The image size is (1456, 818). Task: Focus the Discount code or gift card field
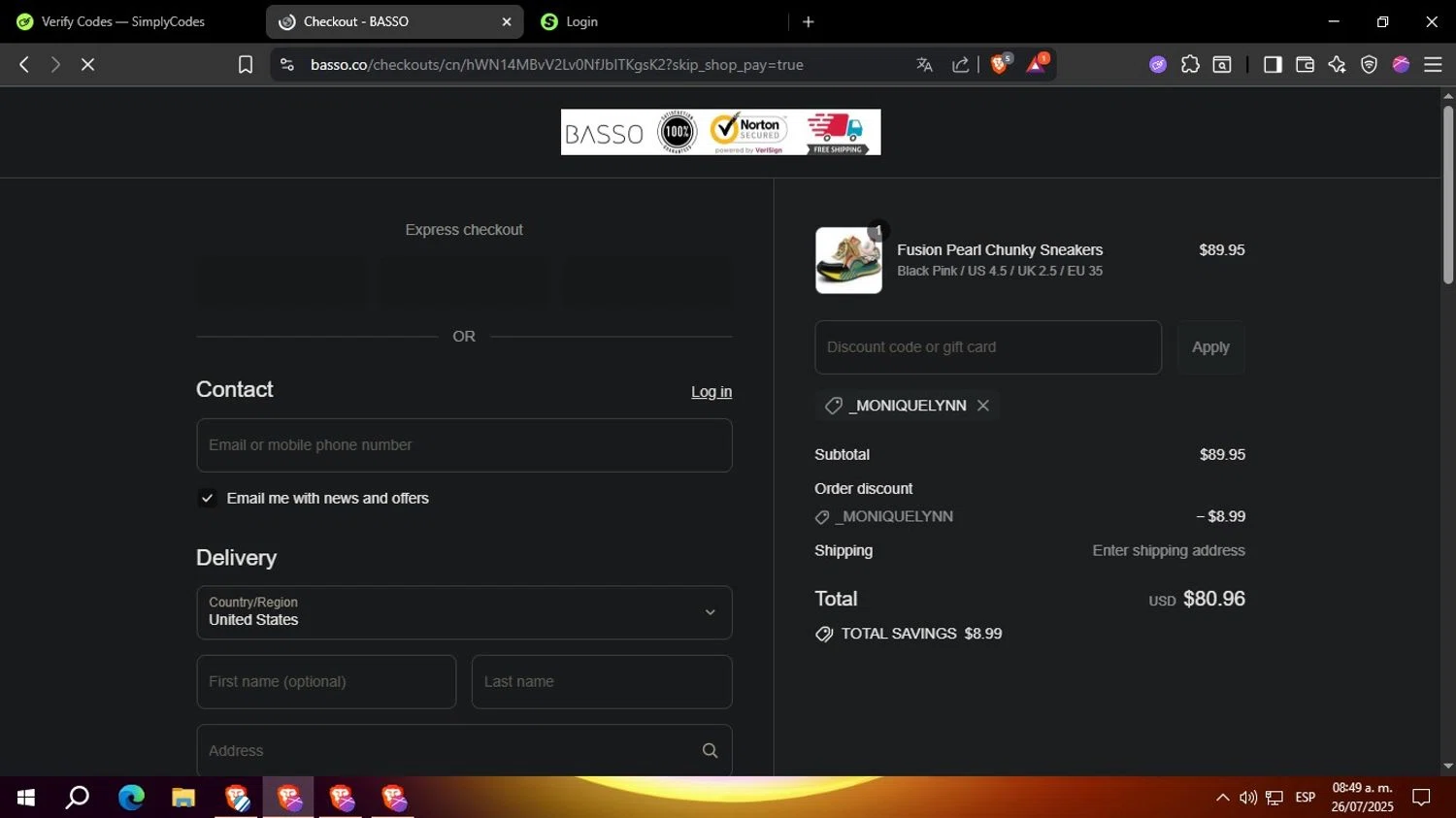[x=988, y=347]
